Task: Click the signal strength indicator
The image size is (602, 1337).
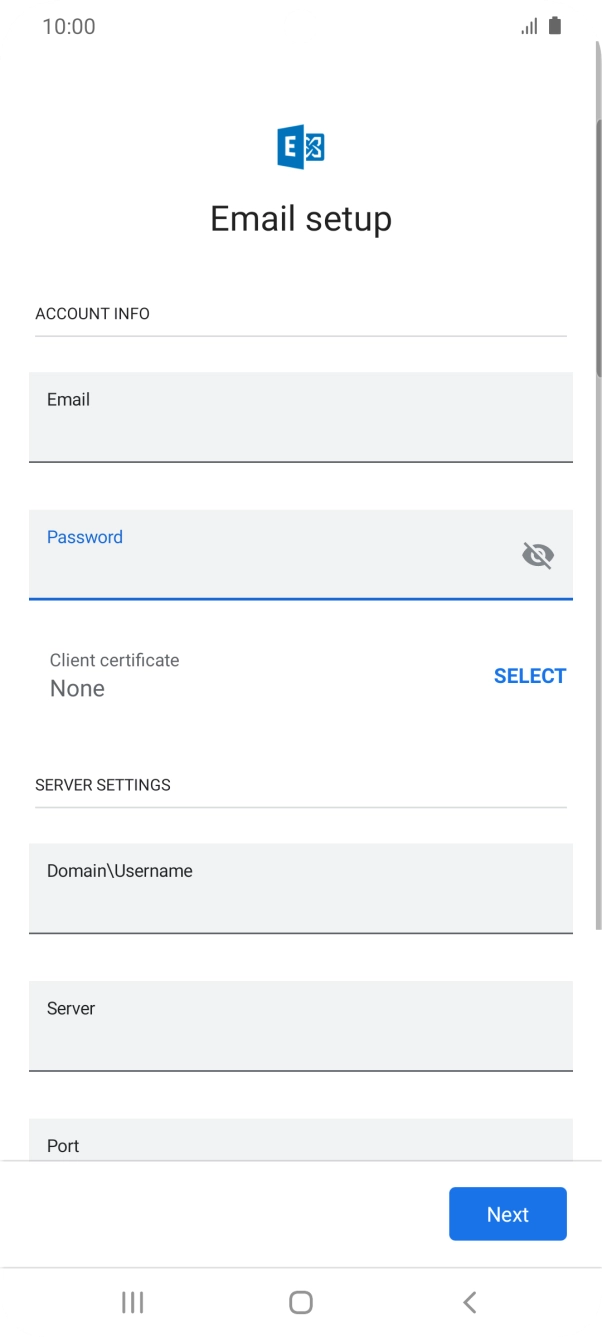Action: pos(529,26)
